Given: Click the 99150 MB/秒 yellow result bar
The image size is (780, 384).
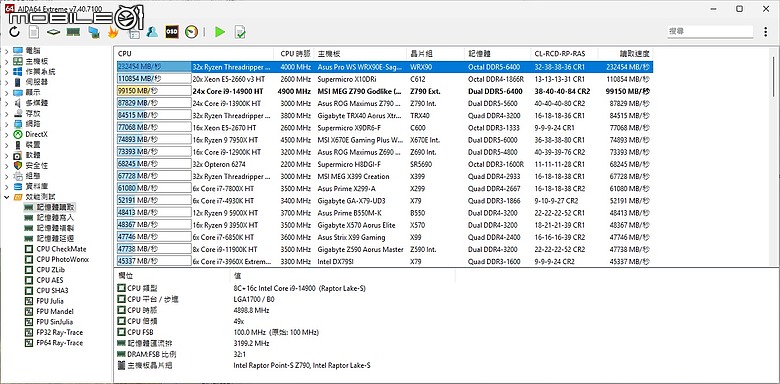Looking at the screenshot, I should pyautogui.click(x=154, y=91).
